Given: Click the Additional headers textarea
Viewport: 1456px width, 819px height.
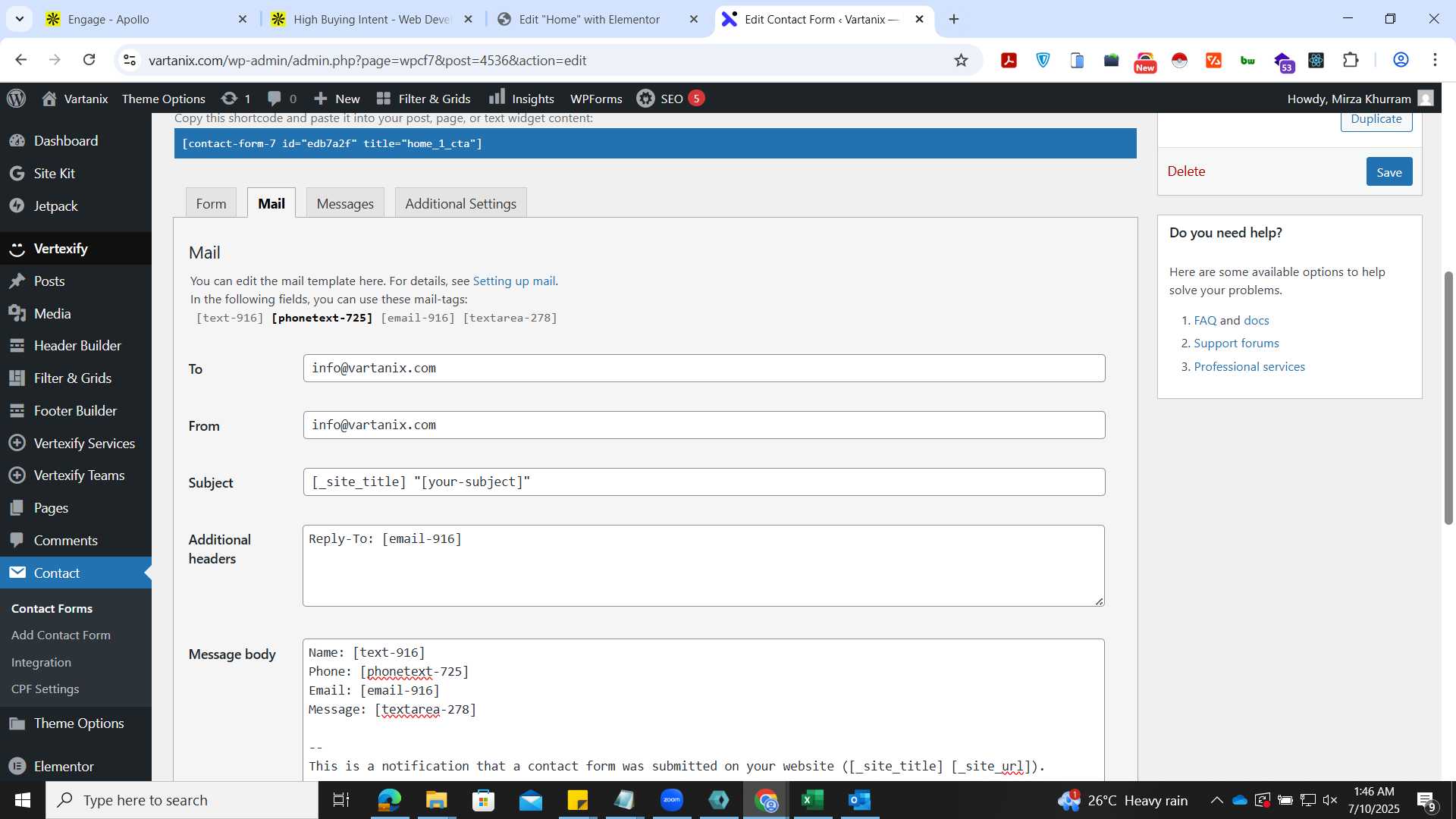Looking at the screenshot, I should [704, 566].
